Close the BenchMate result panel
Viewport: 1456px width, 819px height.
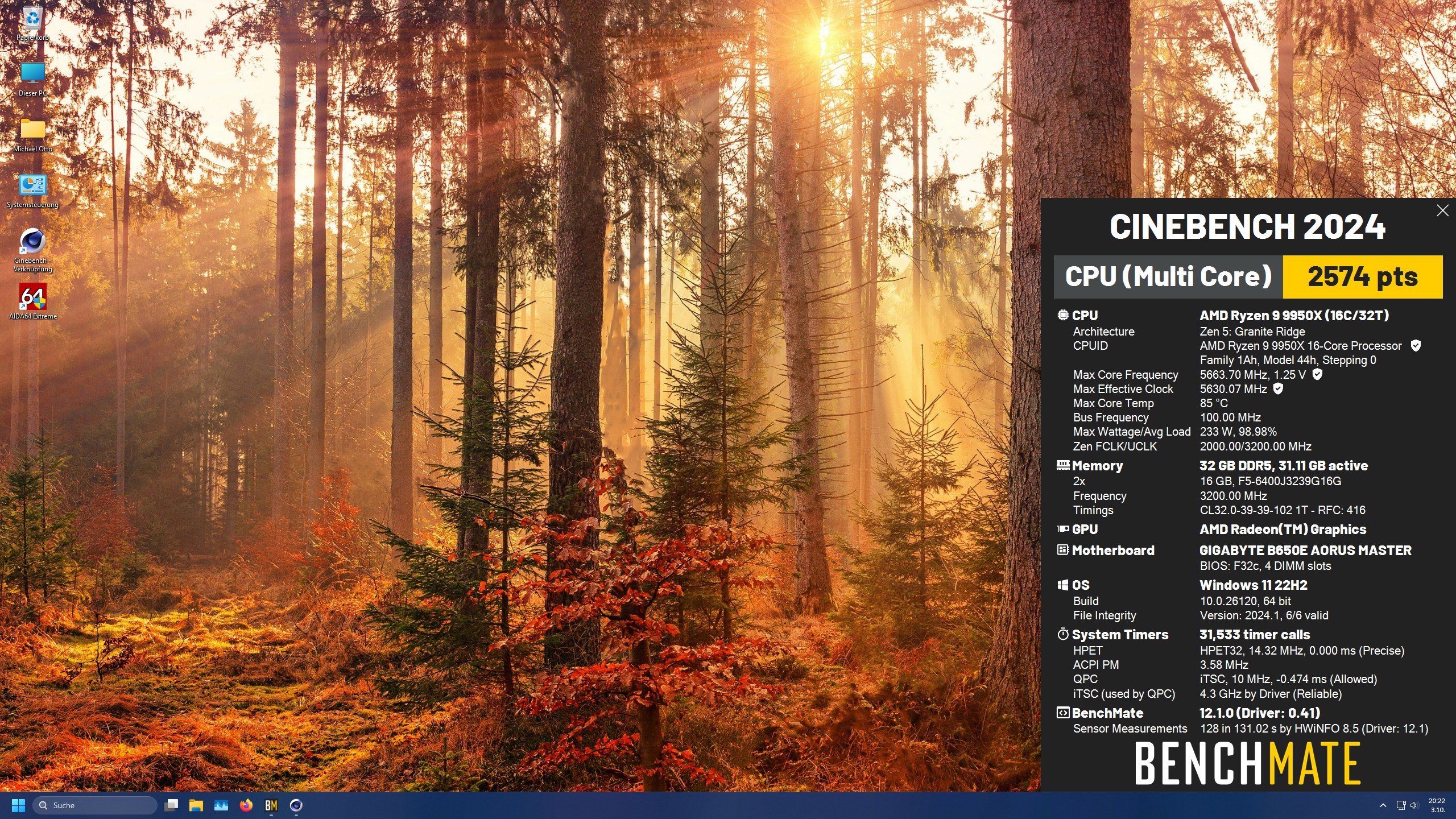click(x=1442, y=210)
